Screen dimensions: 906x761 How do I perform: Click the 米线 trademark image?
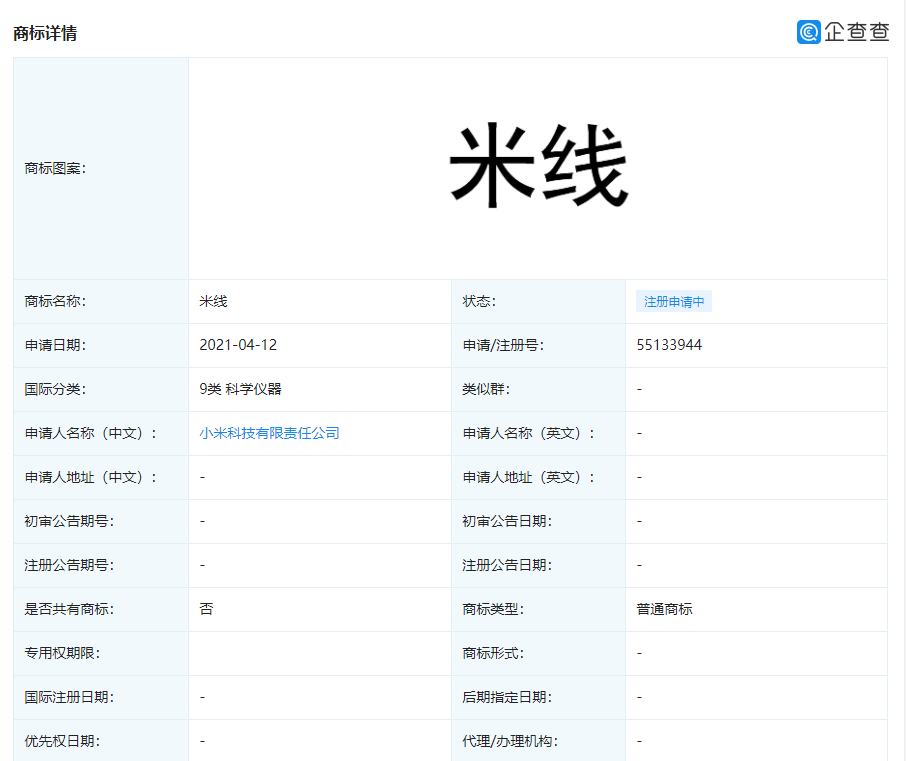(x=538, y=168)
